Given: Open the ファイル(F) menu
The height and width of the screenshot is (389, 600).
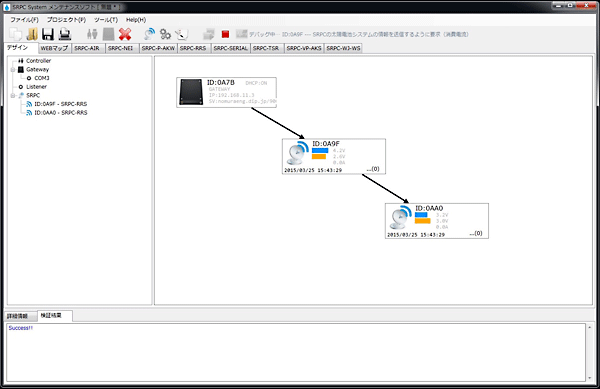Looking at the screenshot, I should (x=24, y=20).
